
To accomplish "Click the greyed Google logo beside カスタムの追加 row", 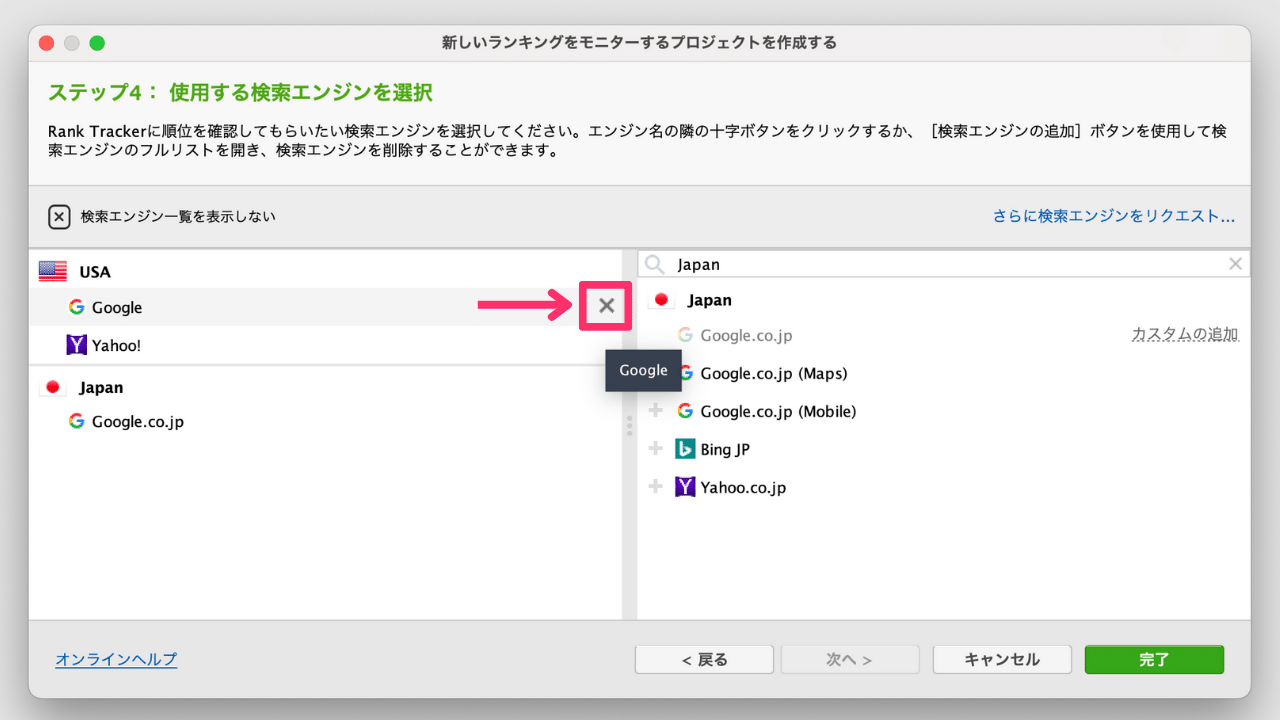I will point(685,335).
